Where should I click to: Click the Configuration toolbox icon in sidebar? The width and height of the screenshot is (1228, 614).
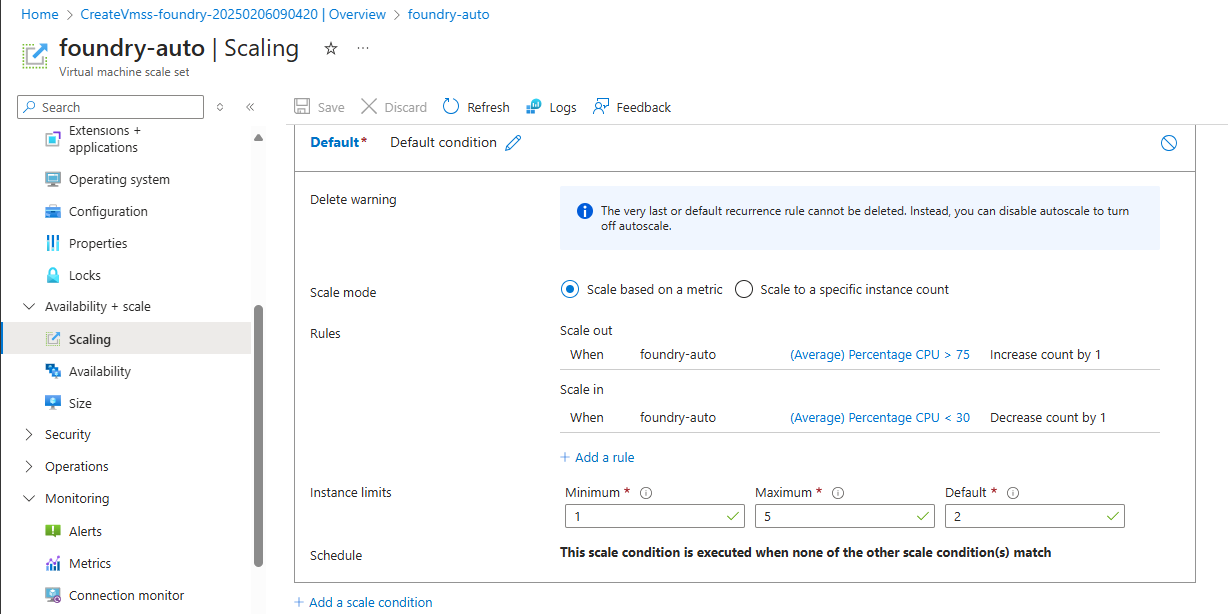tap(53, 212)
